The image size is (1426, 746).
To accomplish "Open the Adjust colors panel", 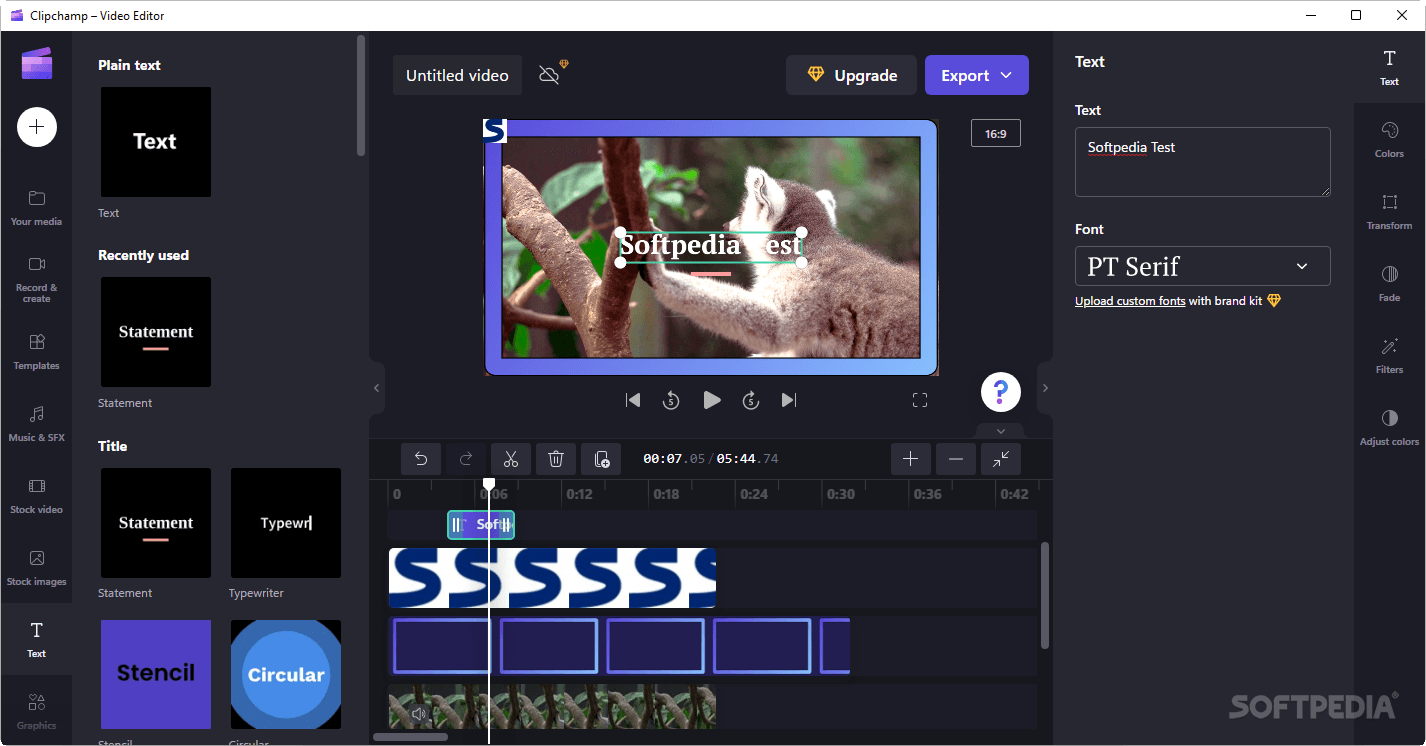I will coord(1389,427).
